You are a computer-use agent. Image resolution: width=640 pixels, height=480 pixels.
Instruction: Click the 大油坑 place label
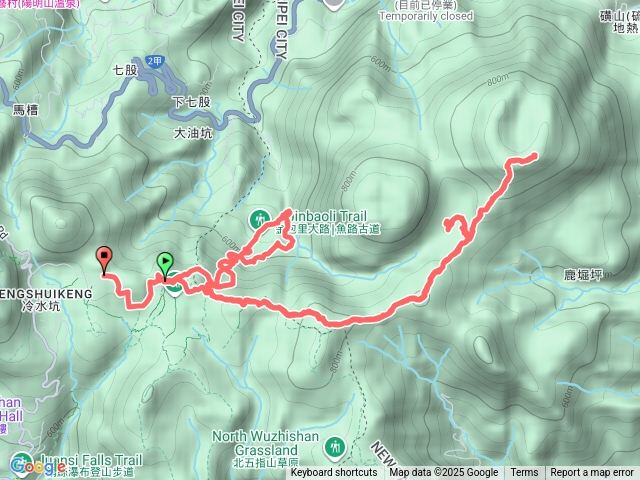tap(193, 133)
